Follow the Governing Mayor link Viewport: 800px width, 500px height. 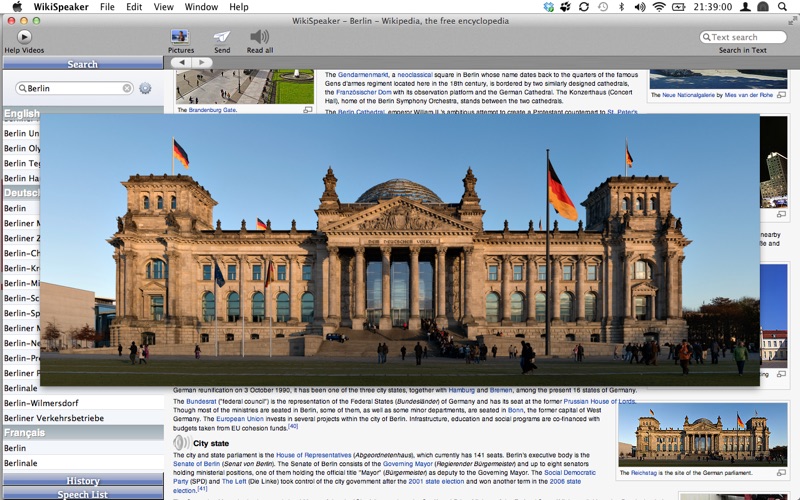(x=408, y=464)
